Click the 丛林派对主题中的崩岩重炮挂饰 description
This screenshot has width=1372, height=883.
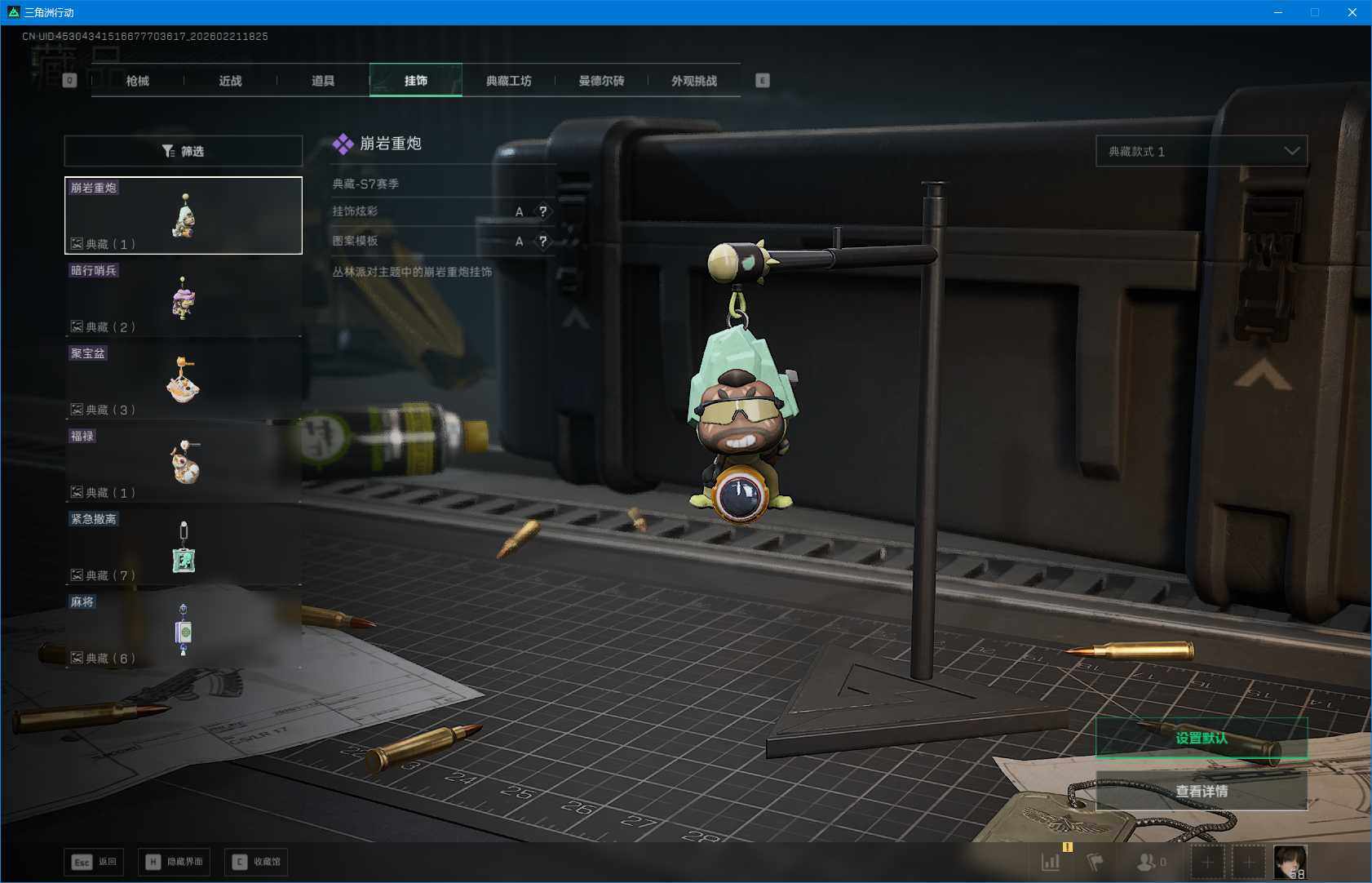pos(412,272)
